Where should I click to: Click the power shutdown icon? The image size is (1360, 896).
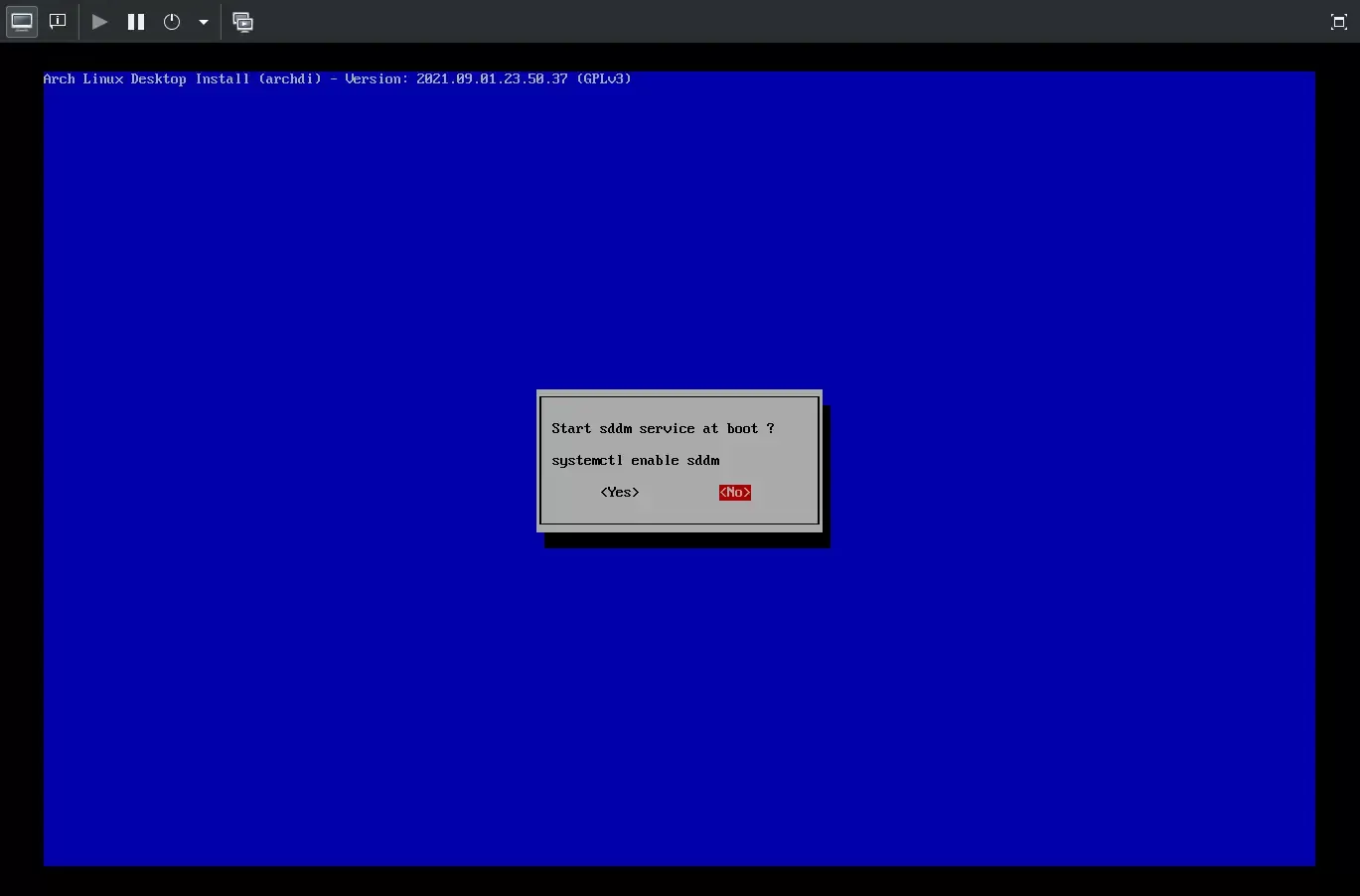172,22
